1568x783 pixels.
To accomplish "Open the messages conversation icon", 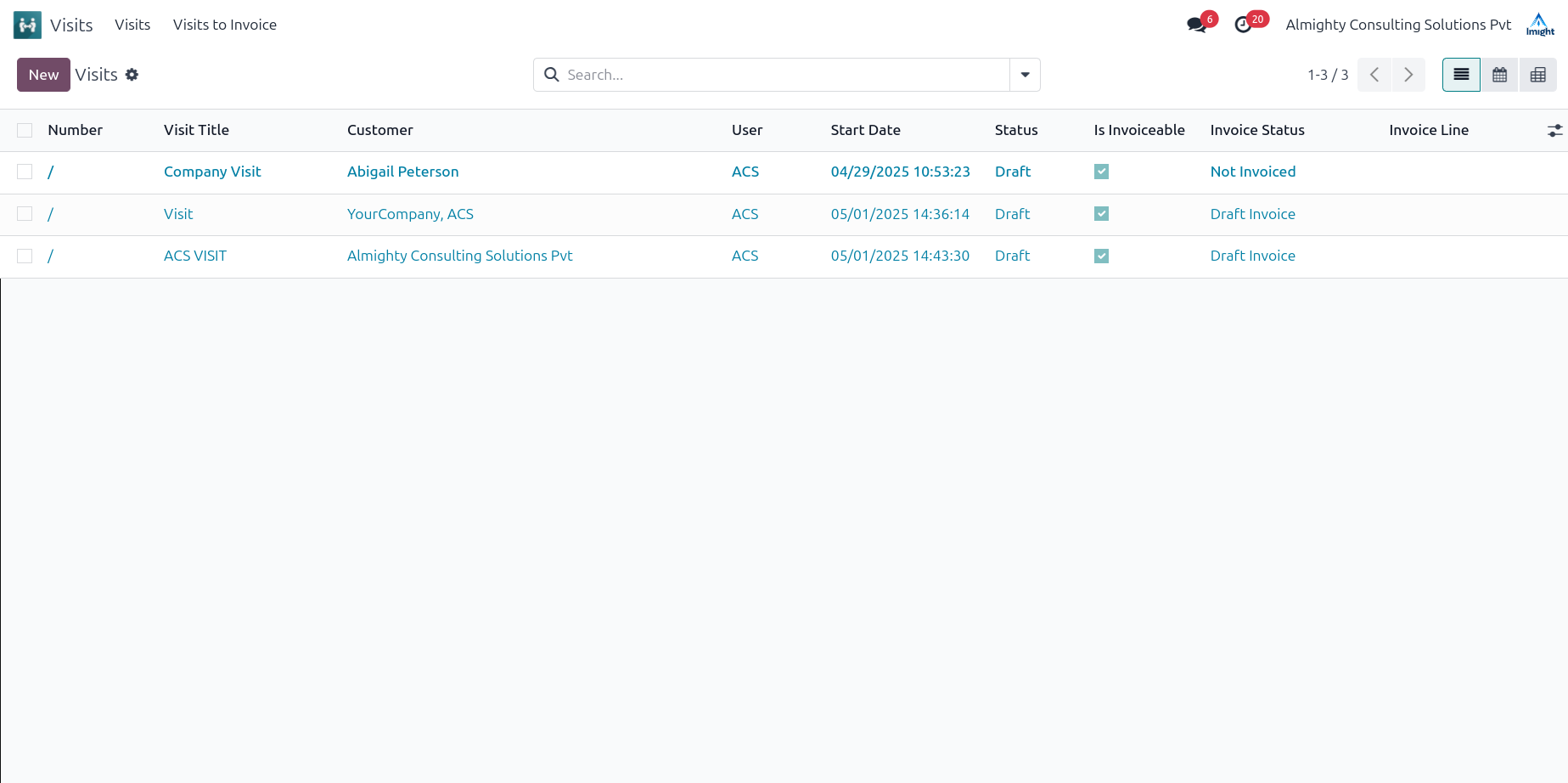I will pyautogui.click(x=1196, y=25).
